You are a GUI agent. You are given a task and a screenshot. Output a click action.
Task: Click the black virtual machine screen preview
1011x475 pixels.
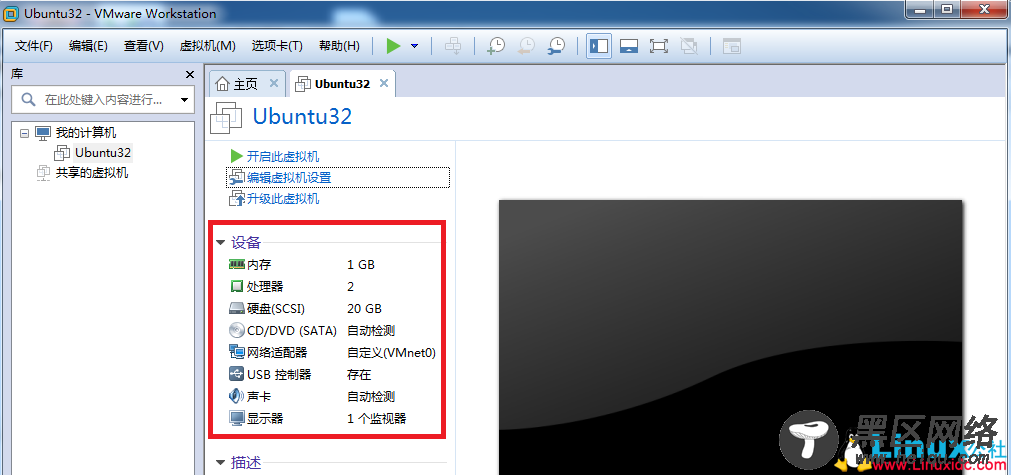click(730, 337)
